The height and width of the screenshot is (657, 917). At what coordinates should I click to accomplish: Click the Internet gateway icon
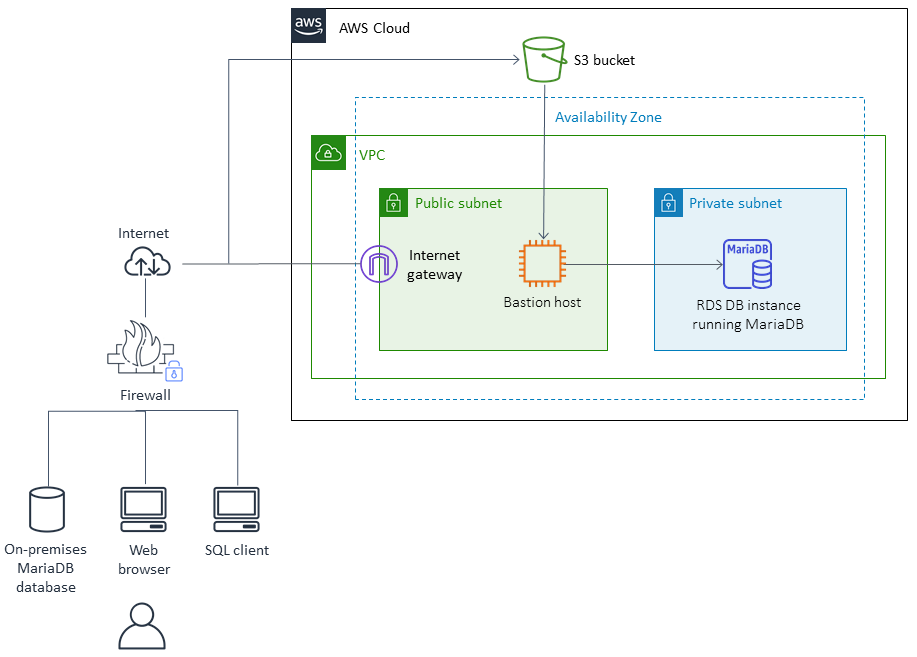[x=378, y=263]
